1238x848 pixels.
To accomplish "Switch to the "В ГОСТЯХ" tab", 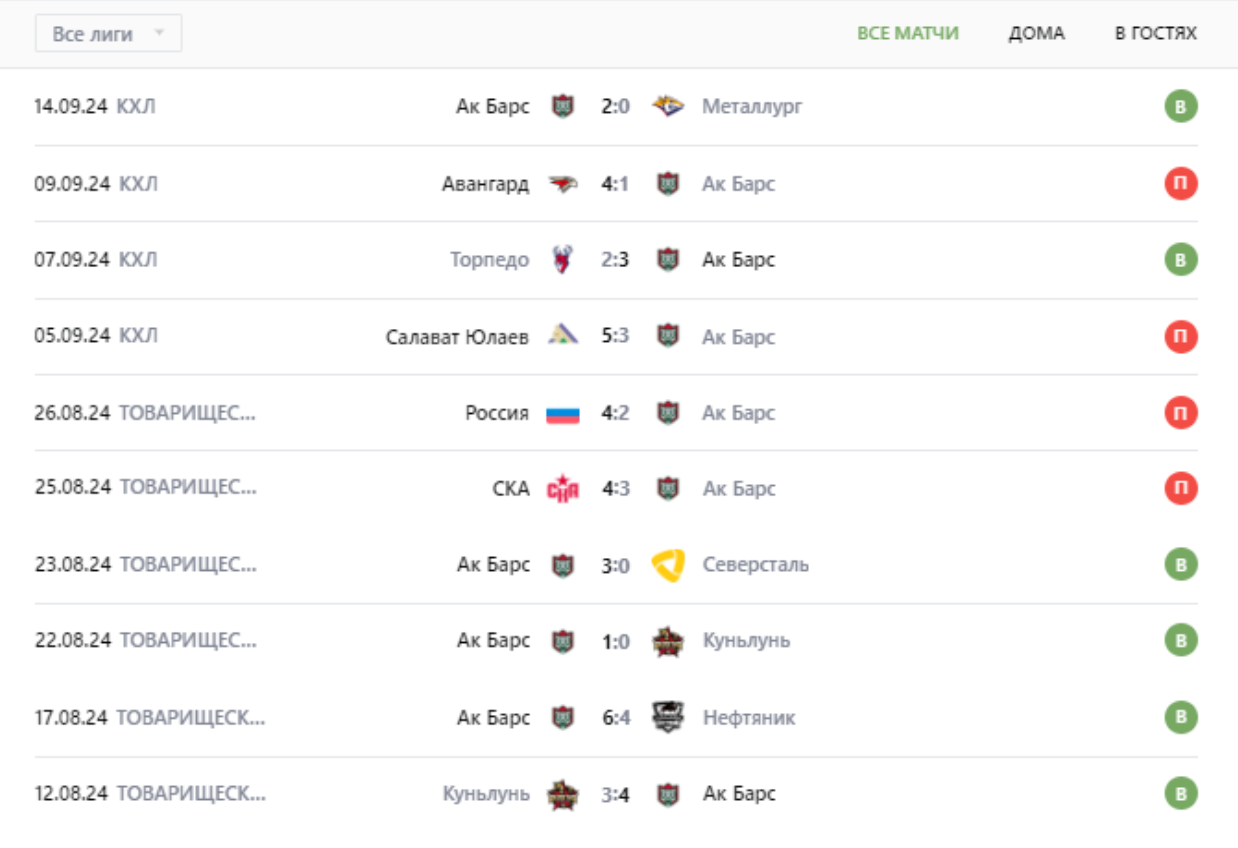I will [x=1155, y=33].
